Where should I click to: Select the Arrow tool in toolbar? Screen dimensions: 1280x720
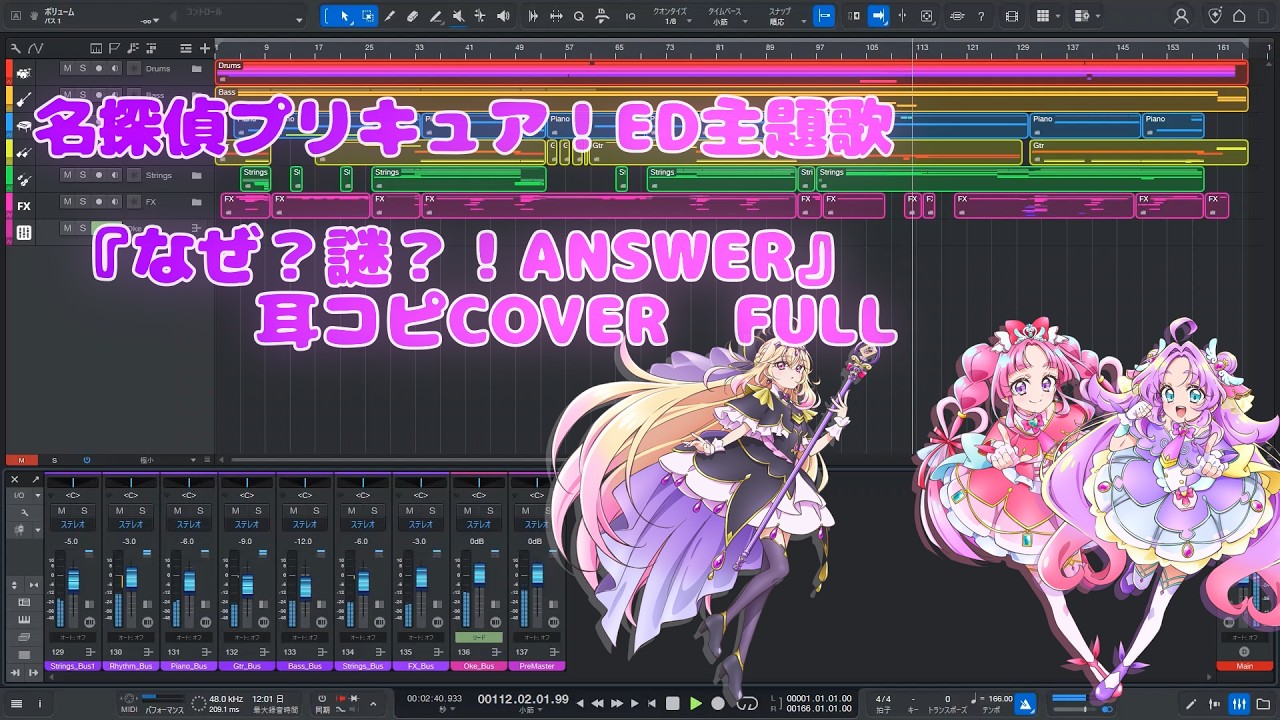click(344, 16)
